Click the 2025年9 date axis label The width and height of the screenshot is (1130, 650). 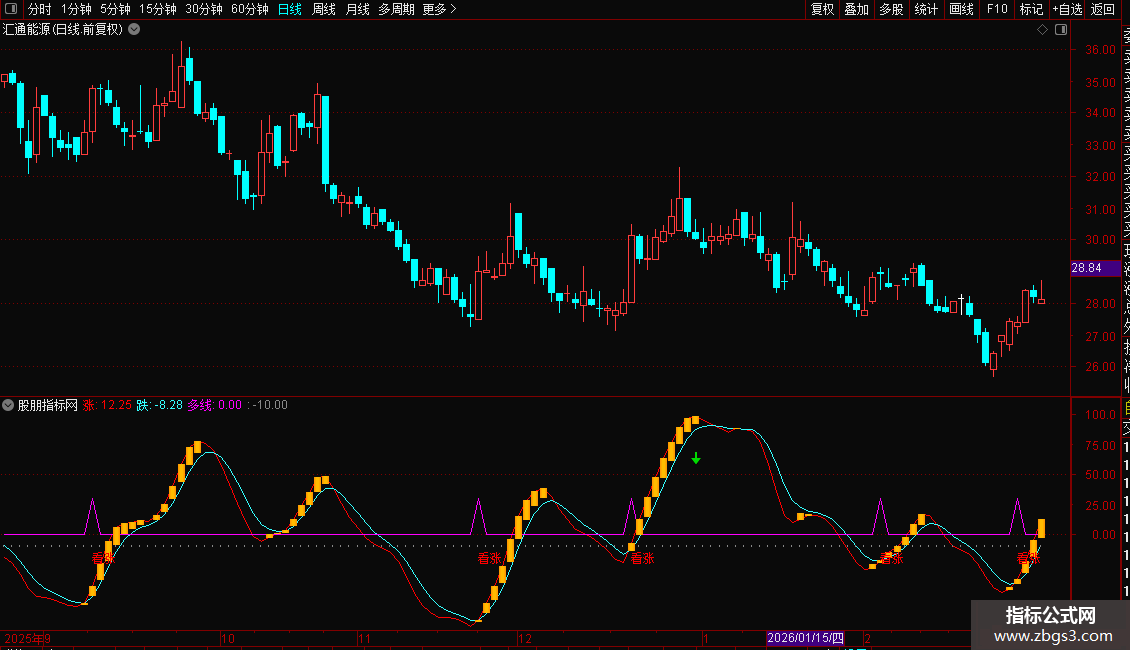[27, 638]
